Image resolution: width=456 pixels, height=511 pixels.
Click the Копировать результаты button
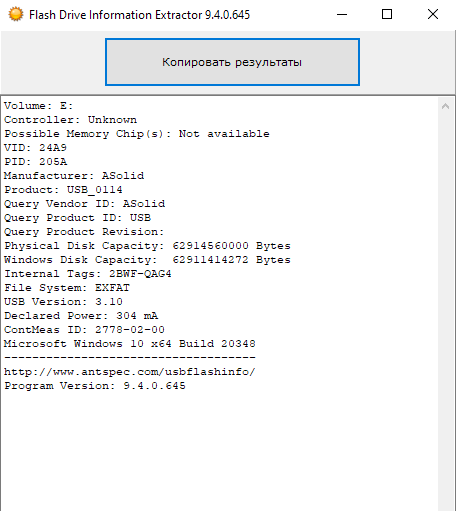coord(232,62)
